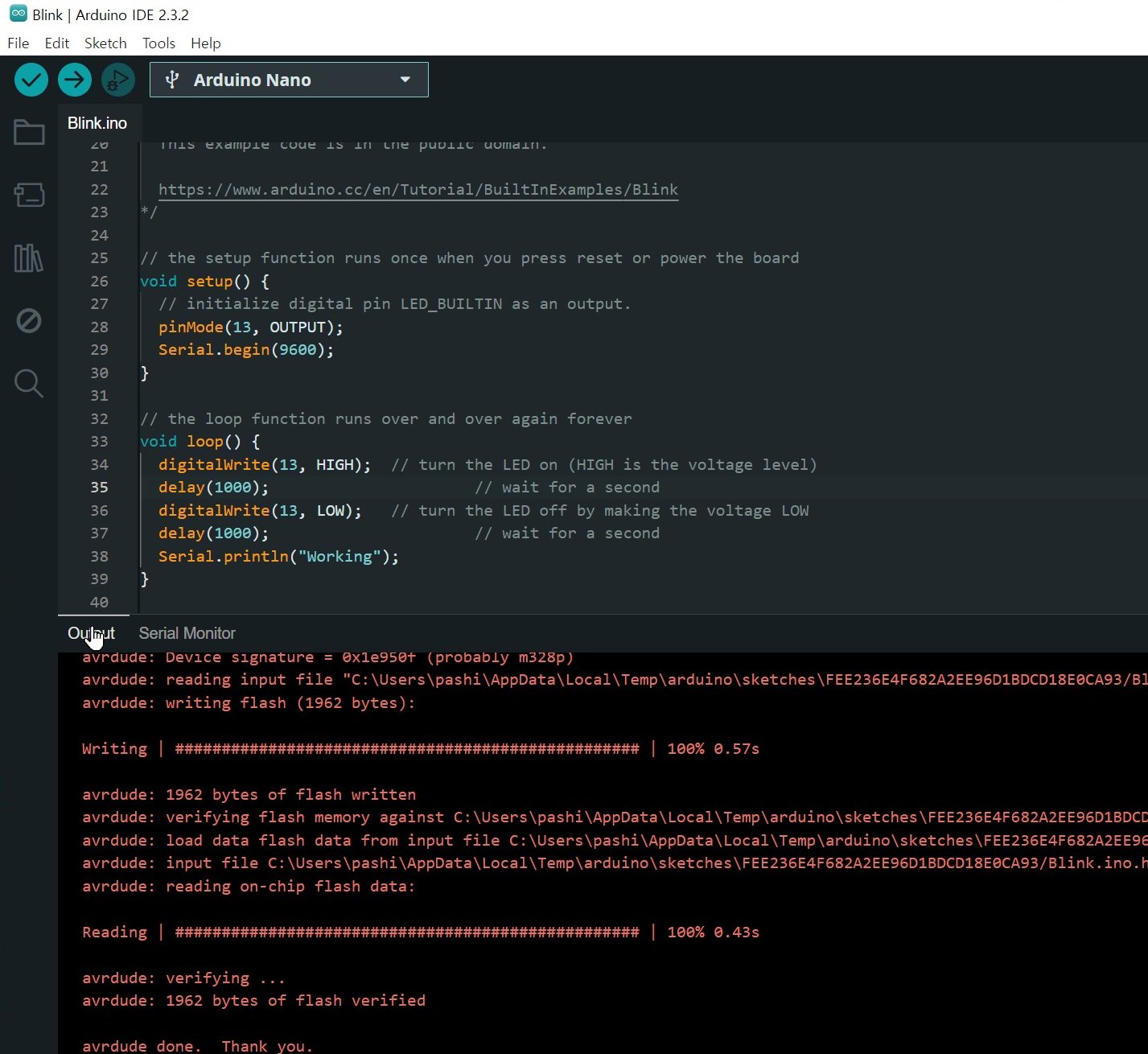
Task: Click '1962 bytes of flash verified' output line
Action: (x=253, y=1000)
